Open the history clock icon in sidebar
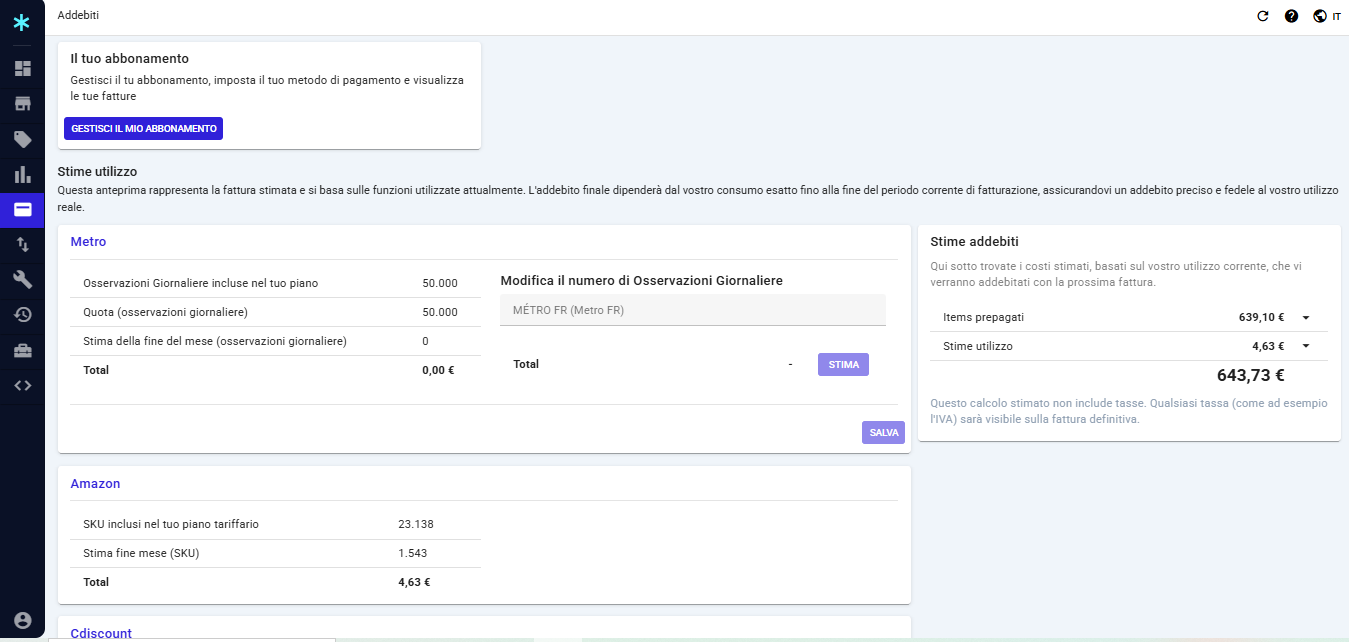This screenshot has height=642, width=1349. (22, 314)
